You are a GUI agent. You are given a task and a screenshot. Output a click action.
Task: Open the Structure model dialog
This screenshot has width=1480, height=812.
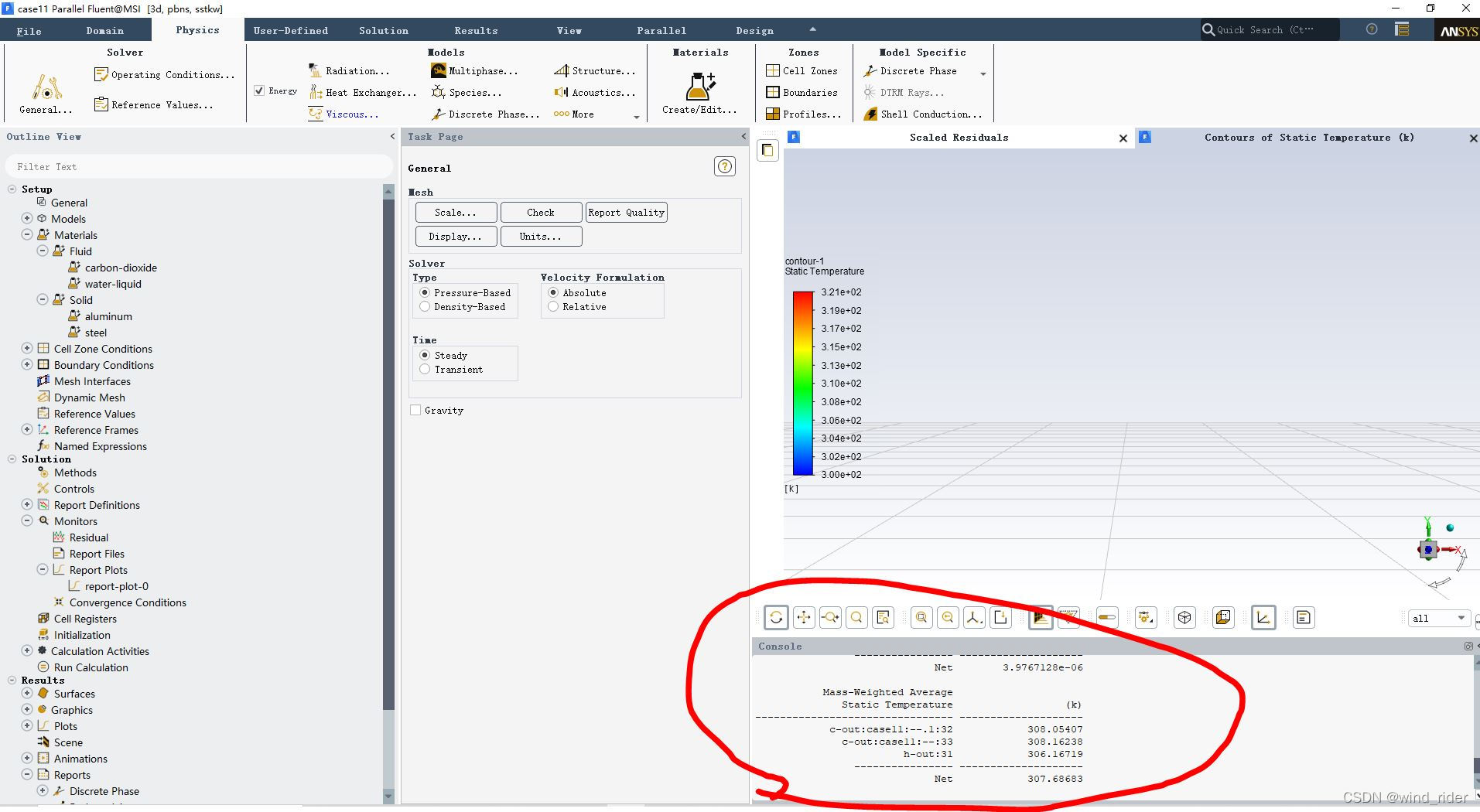(x=594, y=70)
